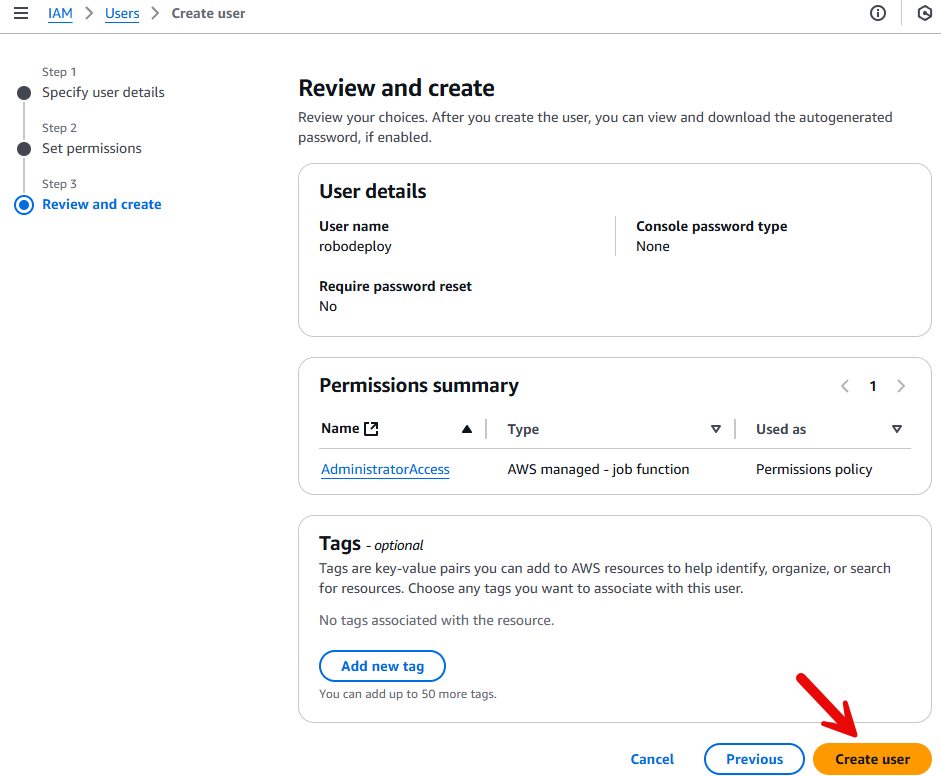Sort the Used as column dropdown arrow

click(896, 429)
